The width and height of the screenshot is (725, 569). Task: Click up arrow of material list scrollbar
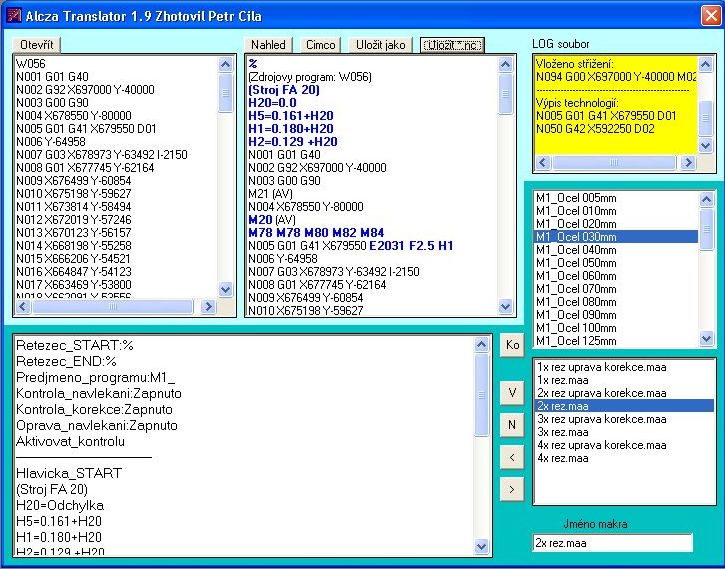[707, 199]
